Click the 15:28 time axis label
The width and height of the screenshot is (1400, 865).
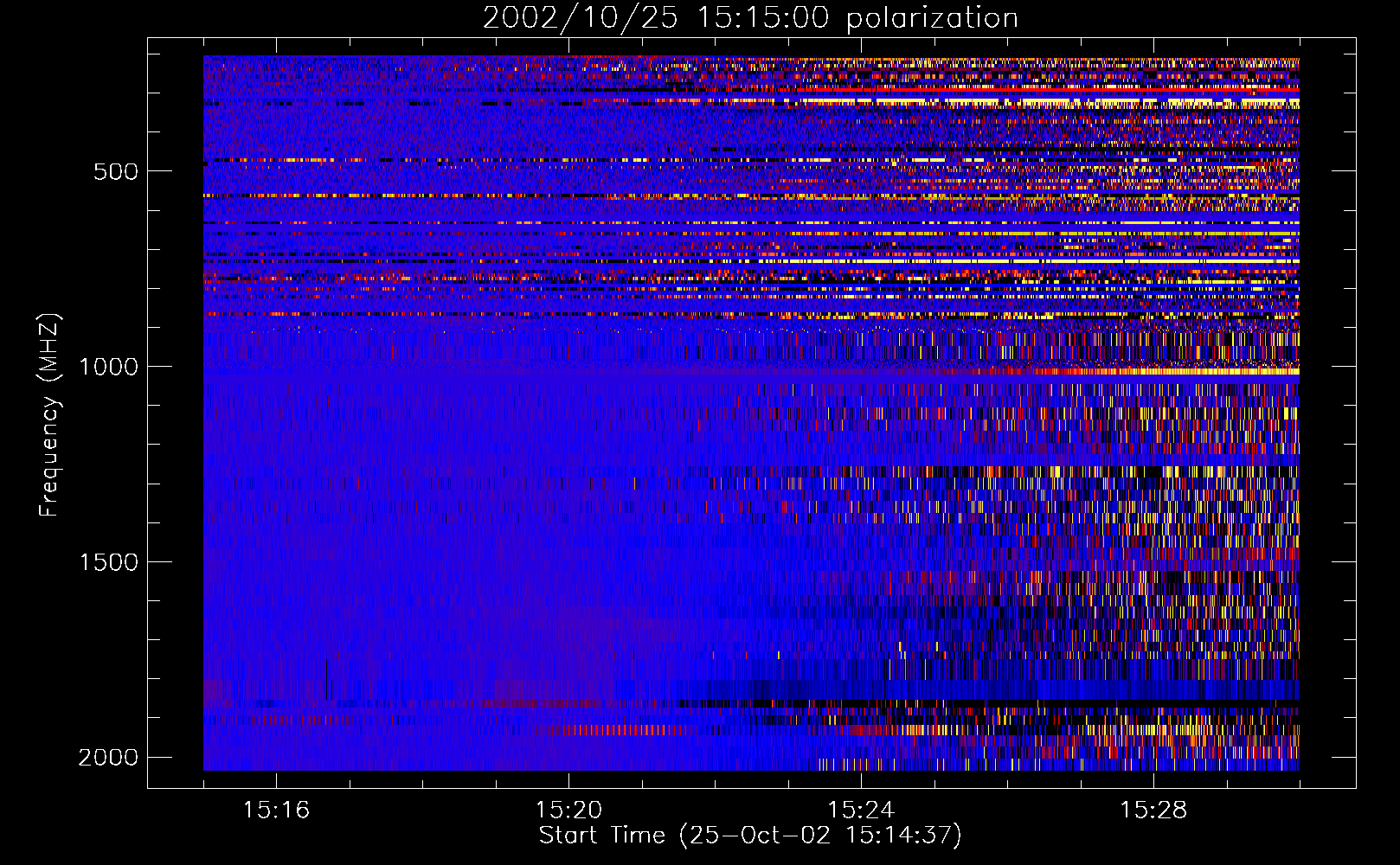[x=1153, y=810]
